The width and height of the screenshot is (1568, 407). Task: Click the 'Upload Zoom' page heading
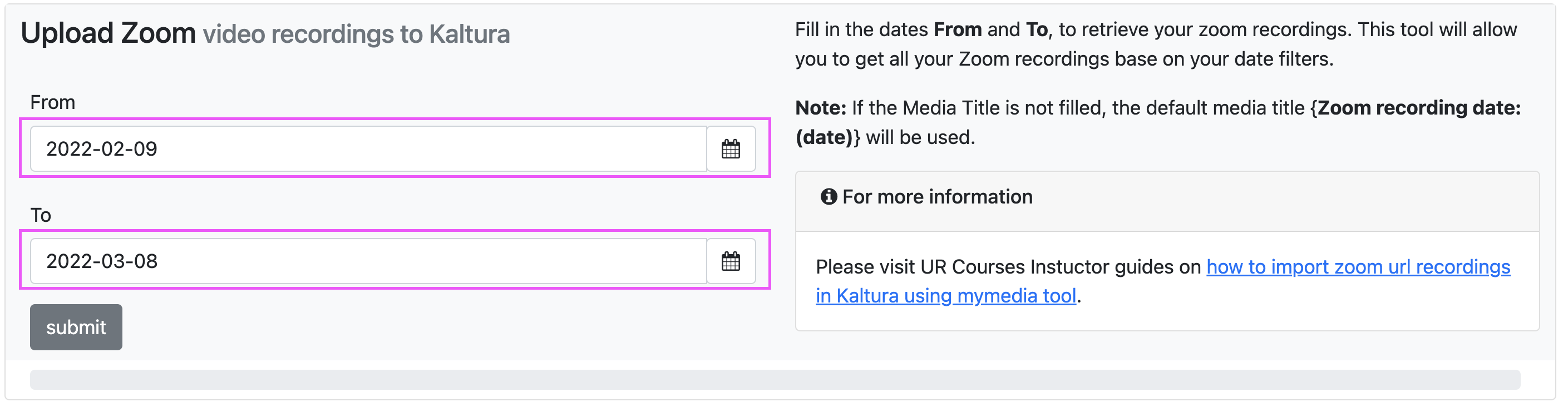tap(109, 33)
